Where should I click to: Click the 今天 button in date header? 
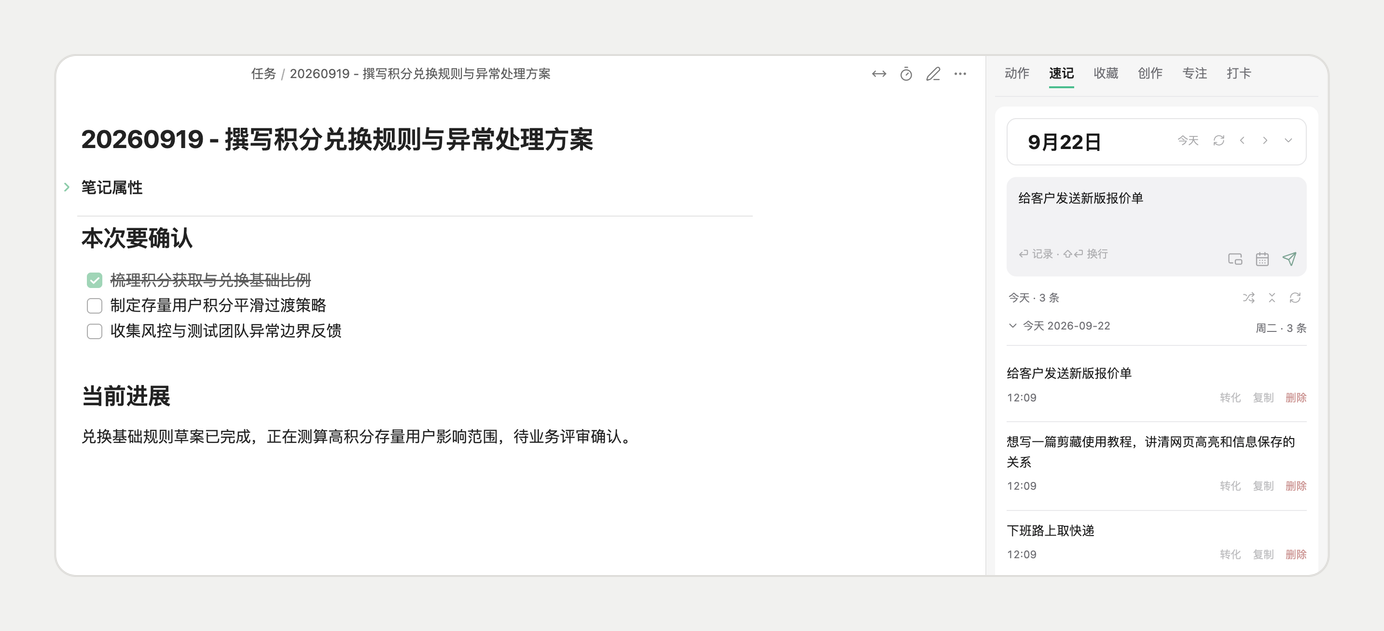click(x=1188, y=141)
